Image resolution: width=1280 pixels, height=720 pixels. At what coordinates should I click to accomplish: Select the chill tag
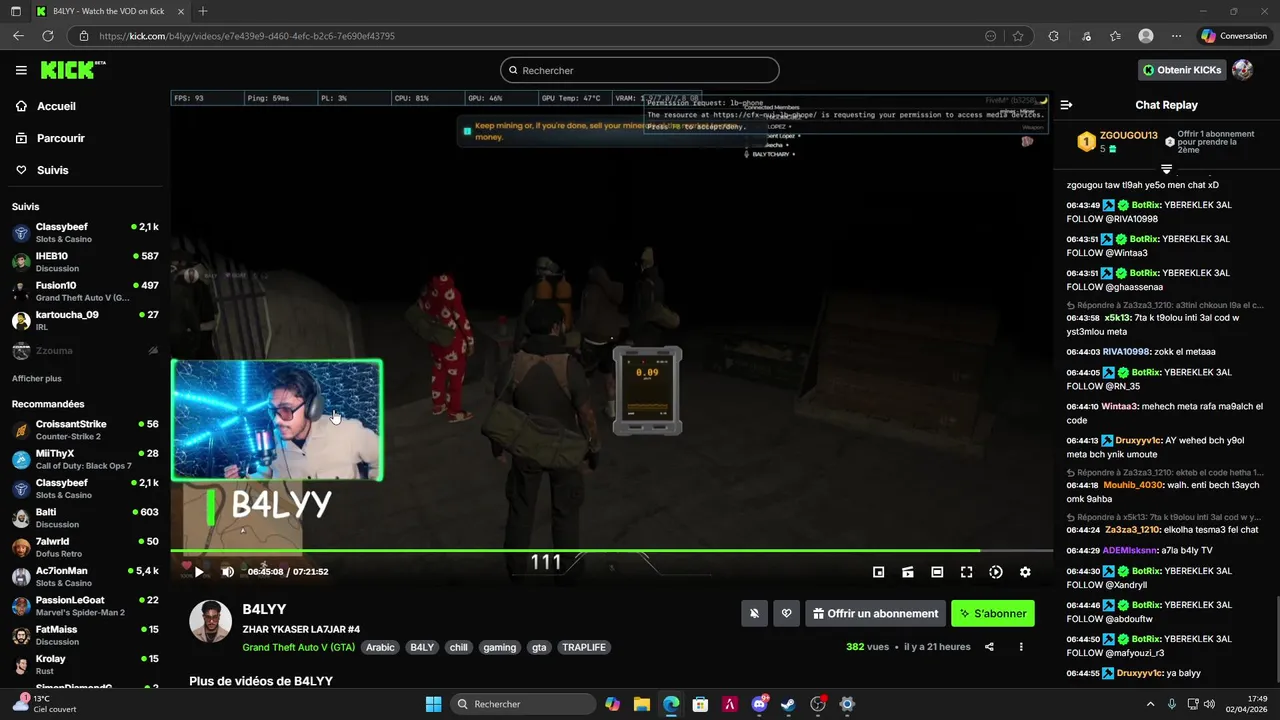coord(458,647)
